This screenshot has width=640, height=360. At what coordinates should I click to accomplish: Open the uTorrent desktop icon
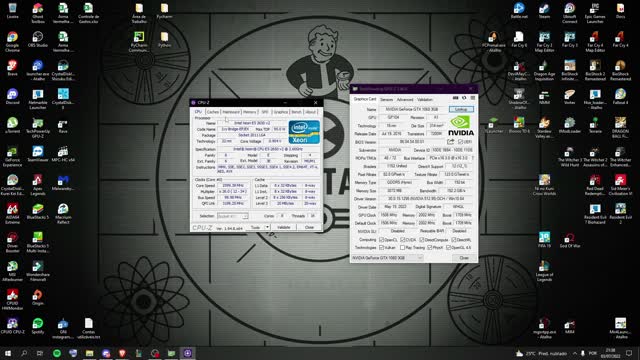[x=12, y=125]
